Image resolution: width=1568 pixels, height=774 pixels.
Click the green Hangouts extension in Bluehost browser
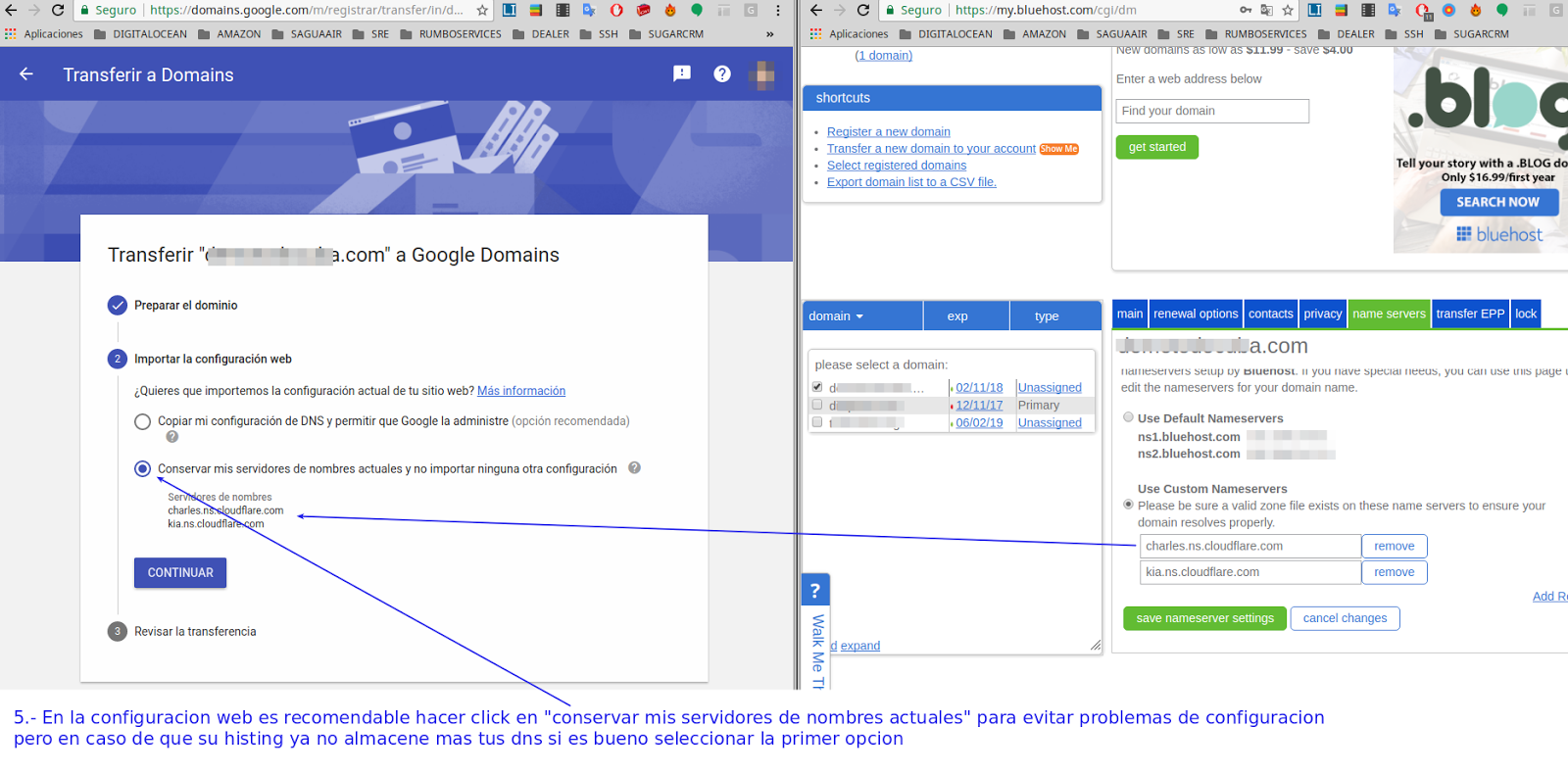click(1502, 10)
